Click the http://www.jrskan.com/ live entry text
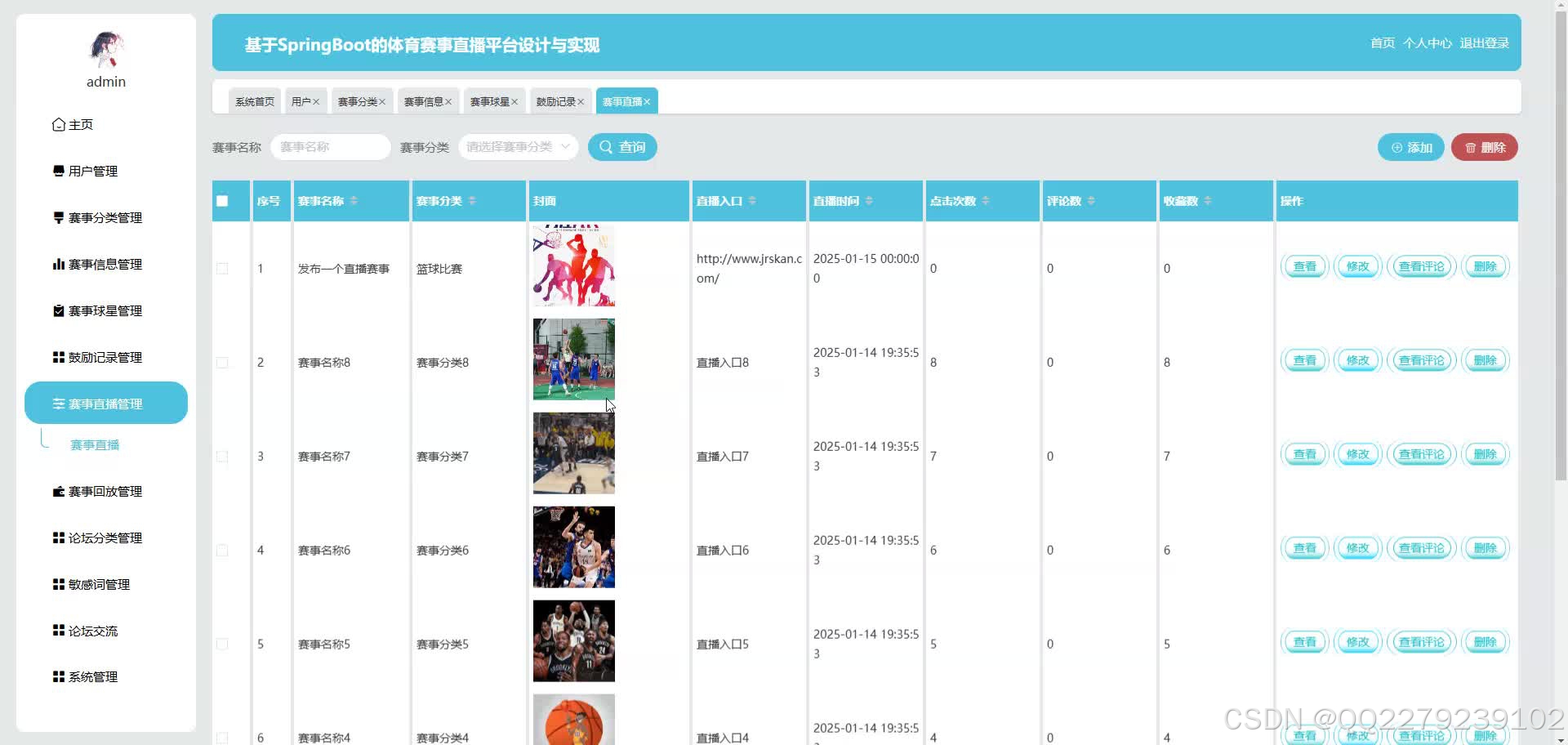This screenshot has height=745, width=1568. tap(749, 269)
